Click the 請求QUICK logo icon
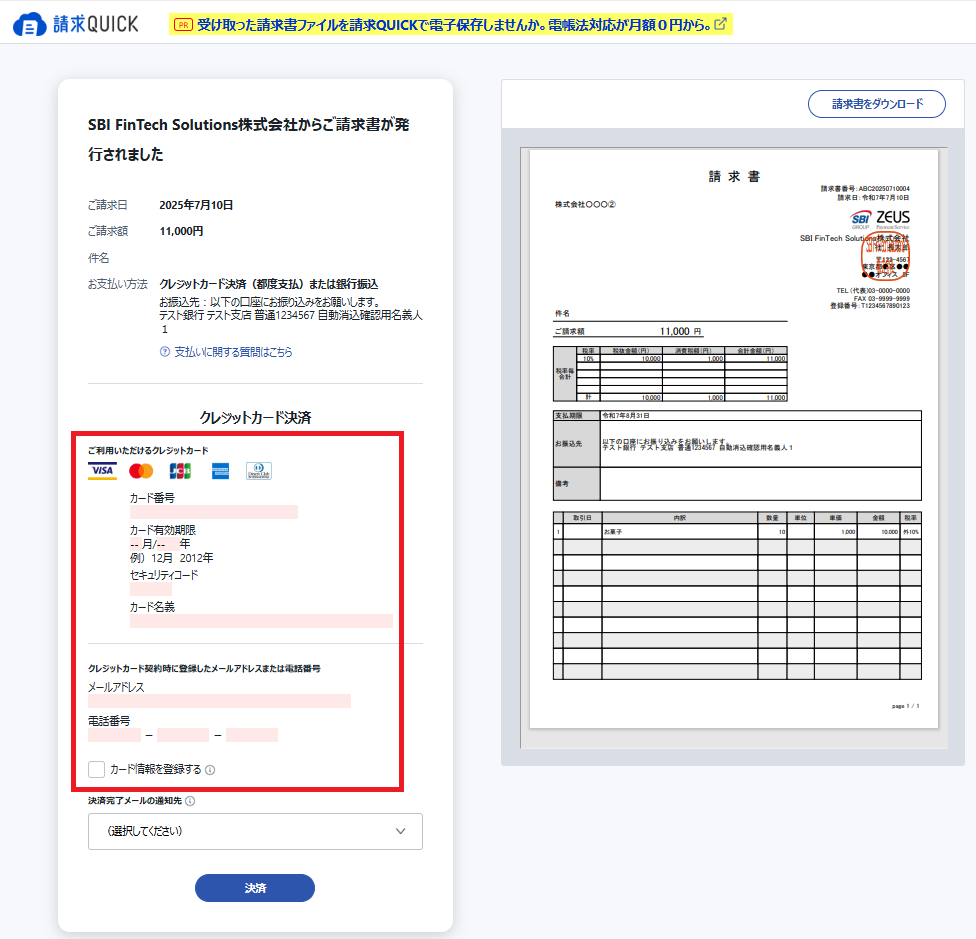 pos(28,24)
